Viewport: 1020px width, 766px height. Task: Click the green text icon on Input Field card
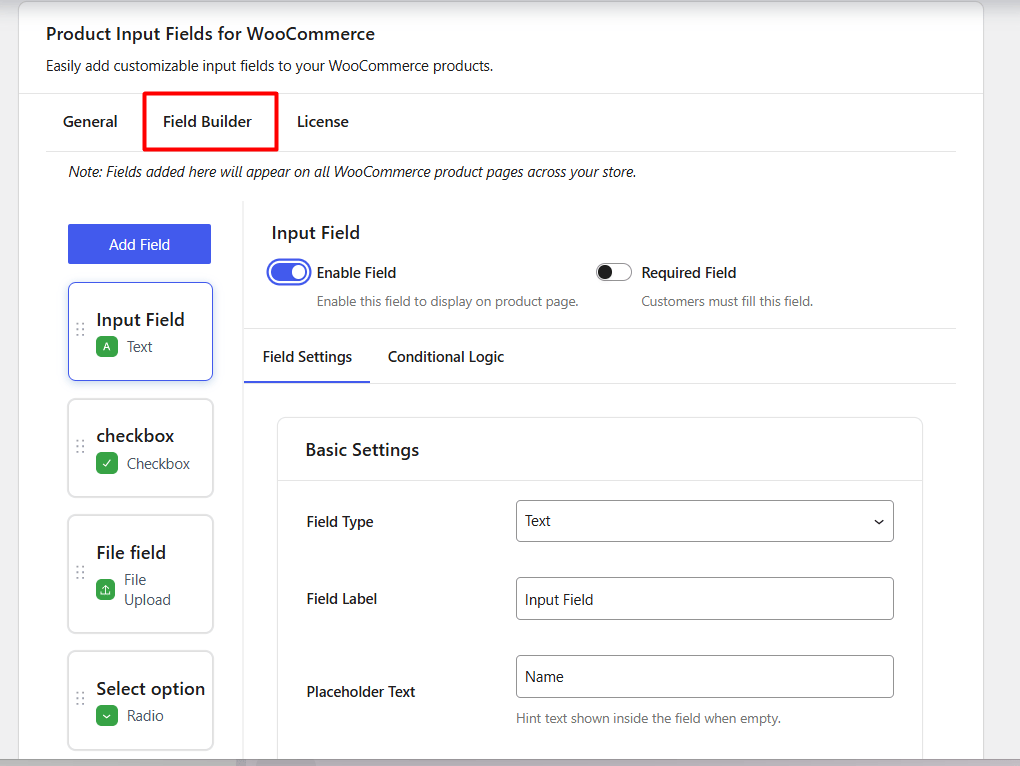click(x=107, y=347)
